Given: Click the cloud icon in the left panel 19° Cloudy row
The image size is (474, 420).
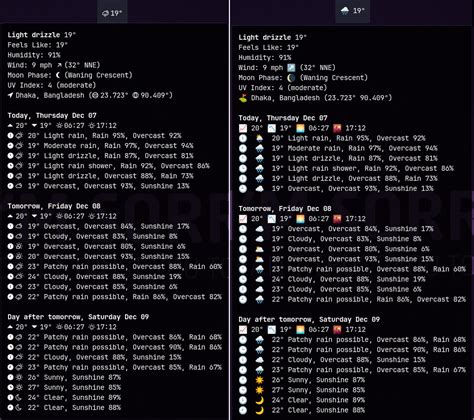Looking at the screenshot, I should [x=19, y=236].
